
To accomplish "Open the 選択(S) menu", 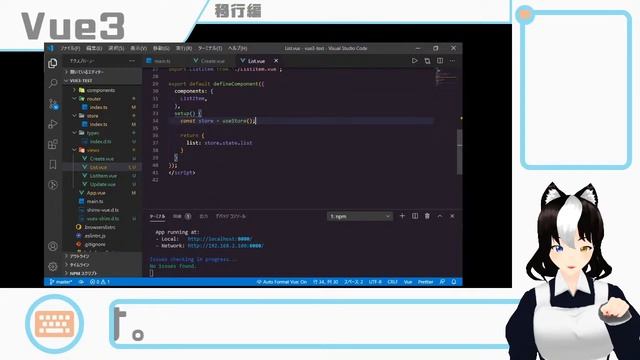I will click(116, 48).
